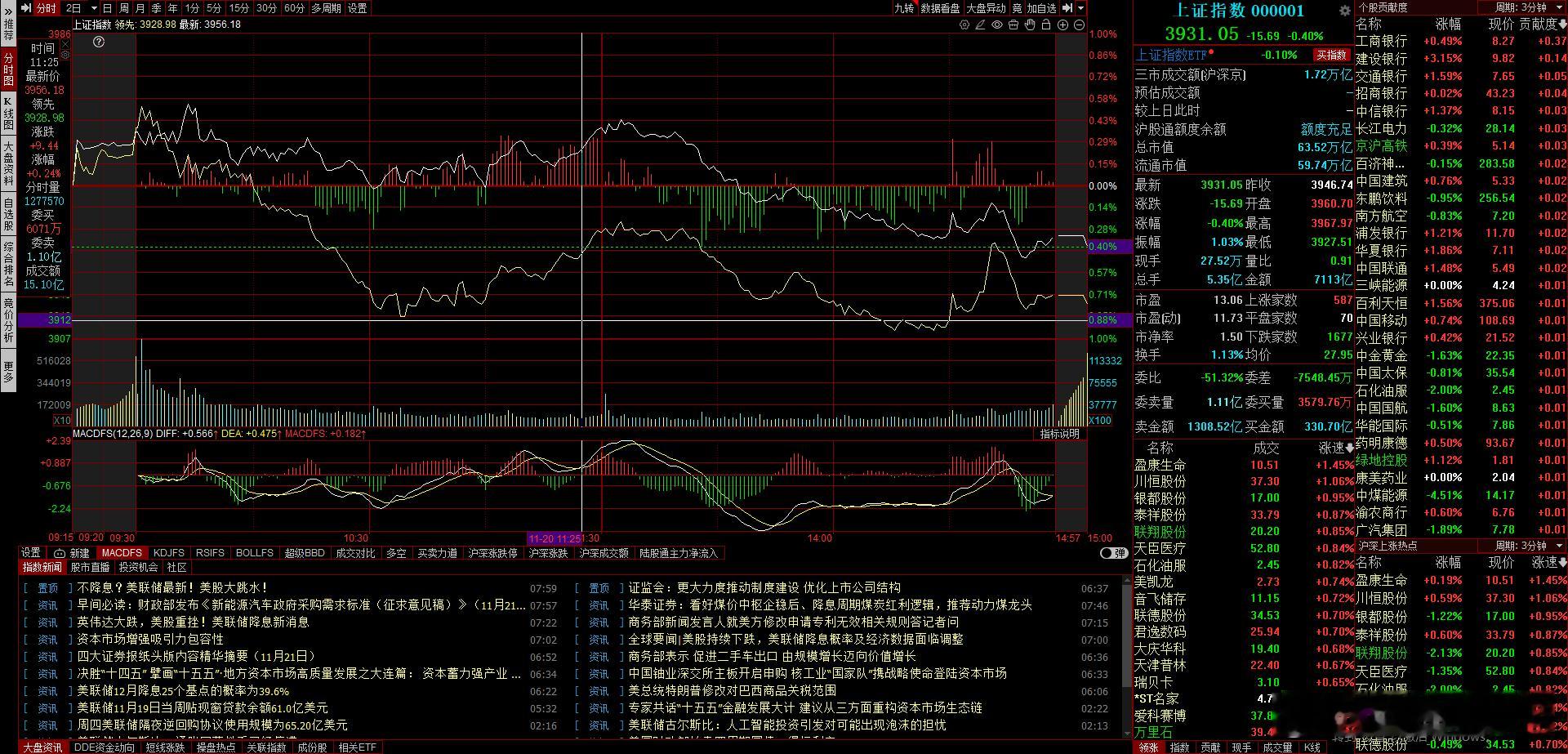Click the 11-20 11:25 time marker on axis
Image resolution: width=1568 pixels, height=754 pixels.
pos(555,538)
